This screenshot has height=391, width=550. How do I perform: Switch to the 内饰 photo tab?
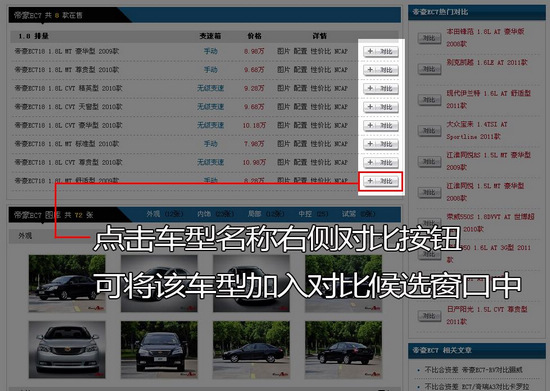coord(215,214)
